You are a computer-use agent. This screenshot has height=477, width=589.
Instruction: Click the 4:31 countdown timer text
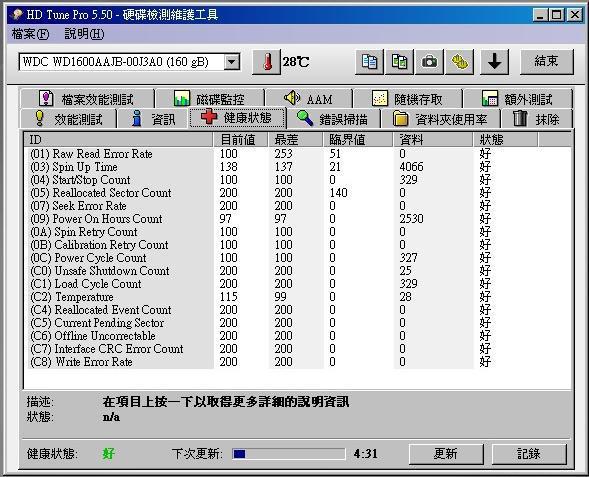365,454
